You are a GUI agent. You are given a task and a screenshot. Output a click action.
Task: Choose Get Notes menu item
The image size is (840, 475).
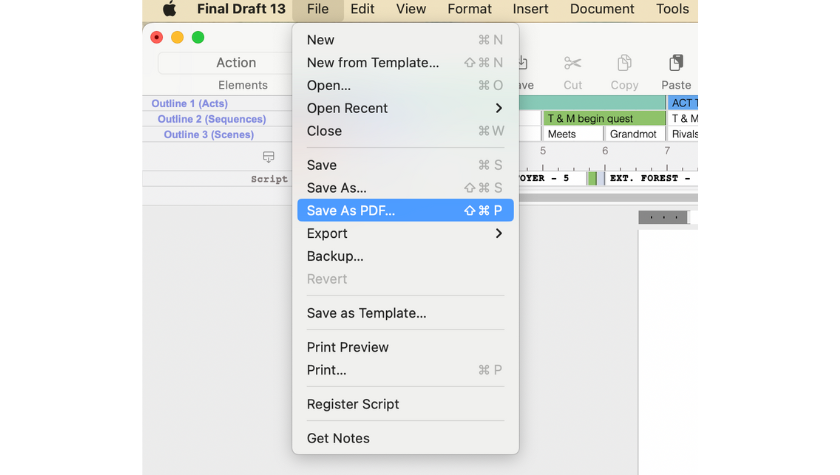(x=337, y=438)
